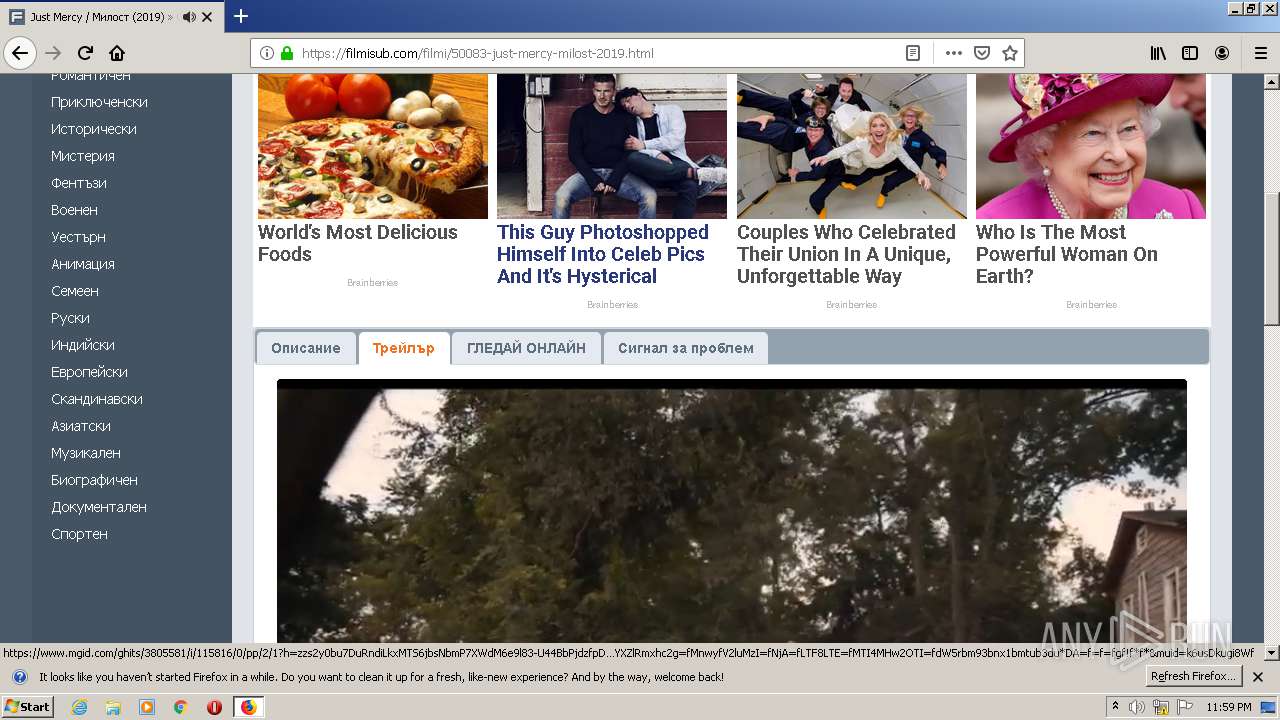Click the green padlock security icon

coord(287,53)
